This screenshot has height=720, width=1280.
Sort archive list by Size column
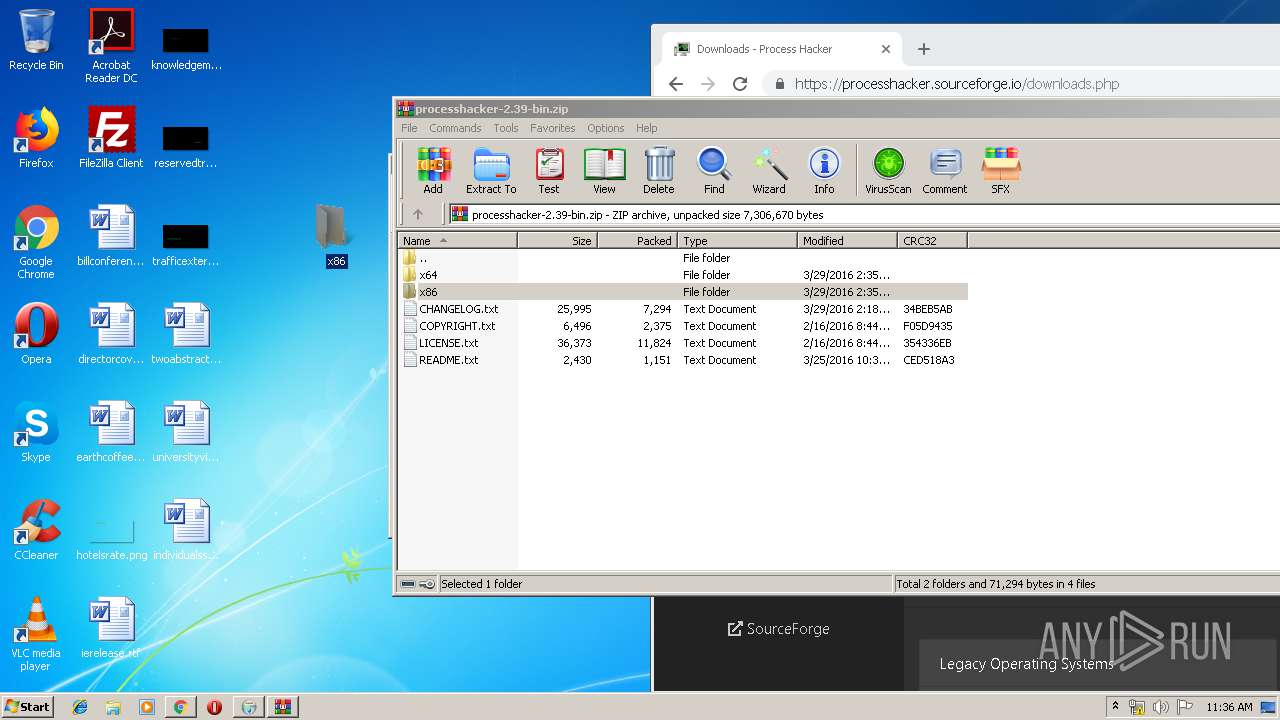558,241
